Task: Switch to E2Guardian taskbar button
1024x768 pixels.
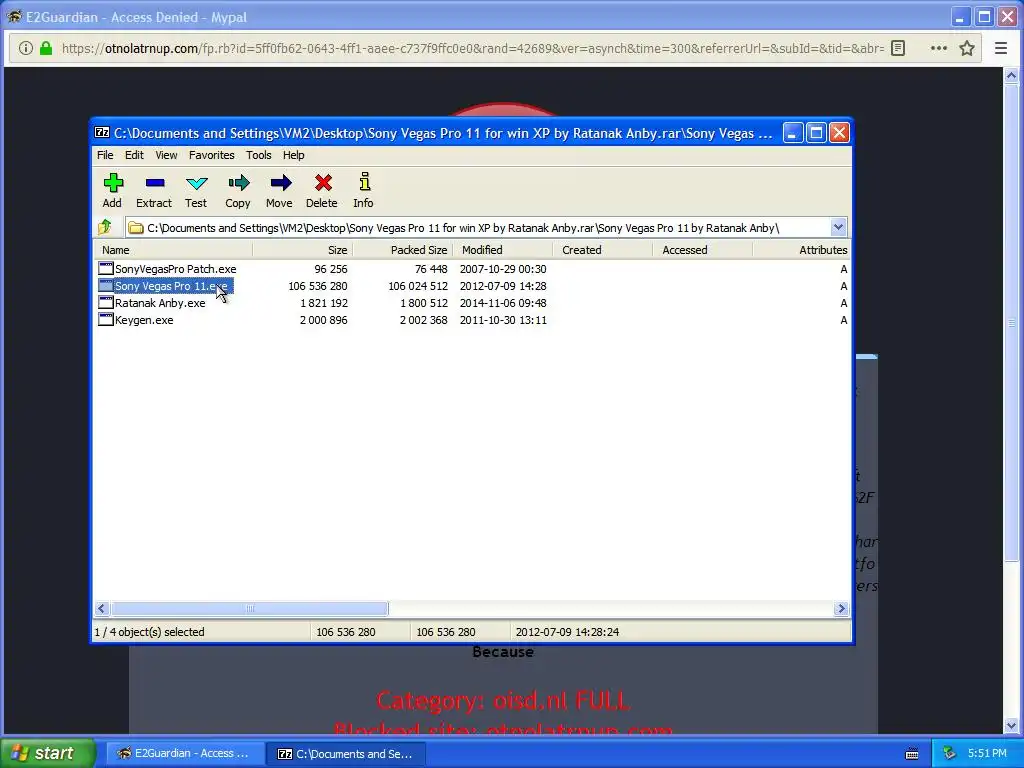Action: (185, 754)
